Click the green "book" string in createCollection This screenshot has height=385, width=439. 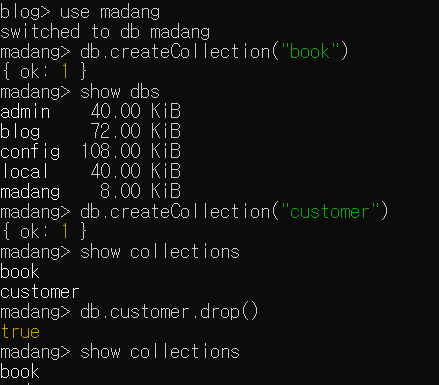pos(310,52)
